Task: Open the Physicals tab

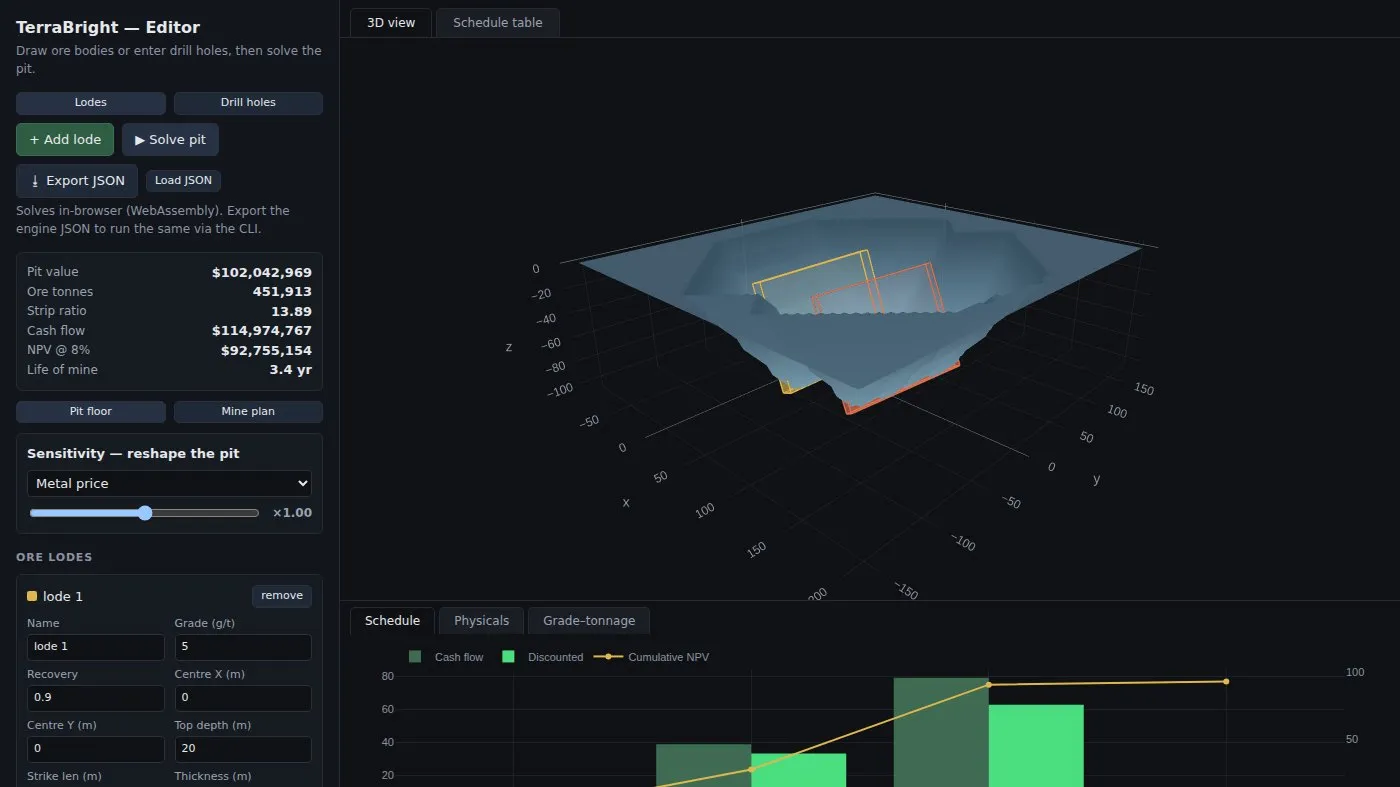Action: (481, 621)
